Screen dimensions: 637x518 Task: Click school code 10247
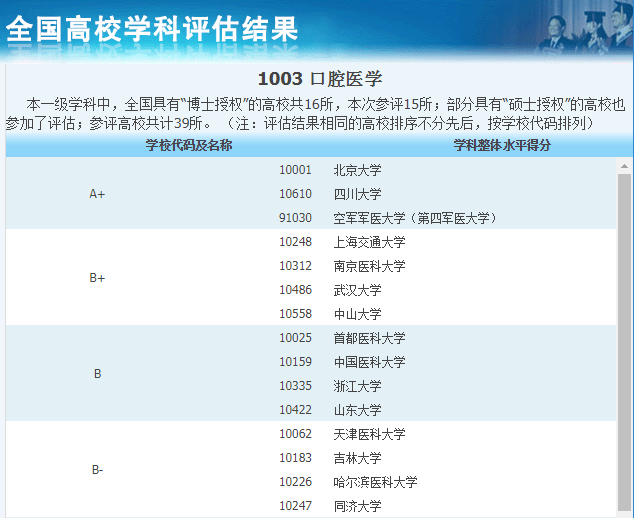295,505
